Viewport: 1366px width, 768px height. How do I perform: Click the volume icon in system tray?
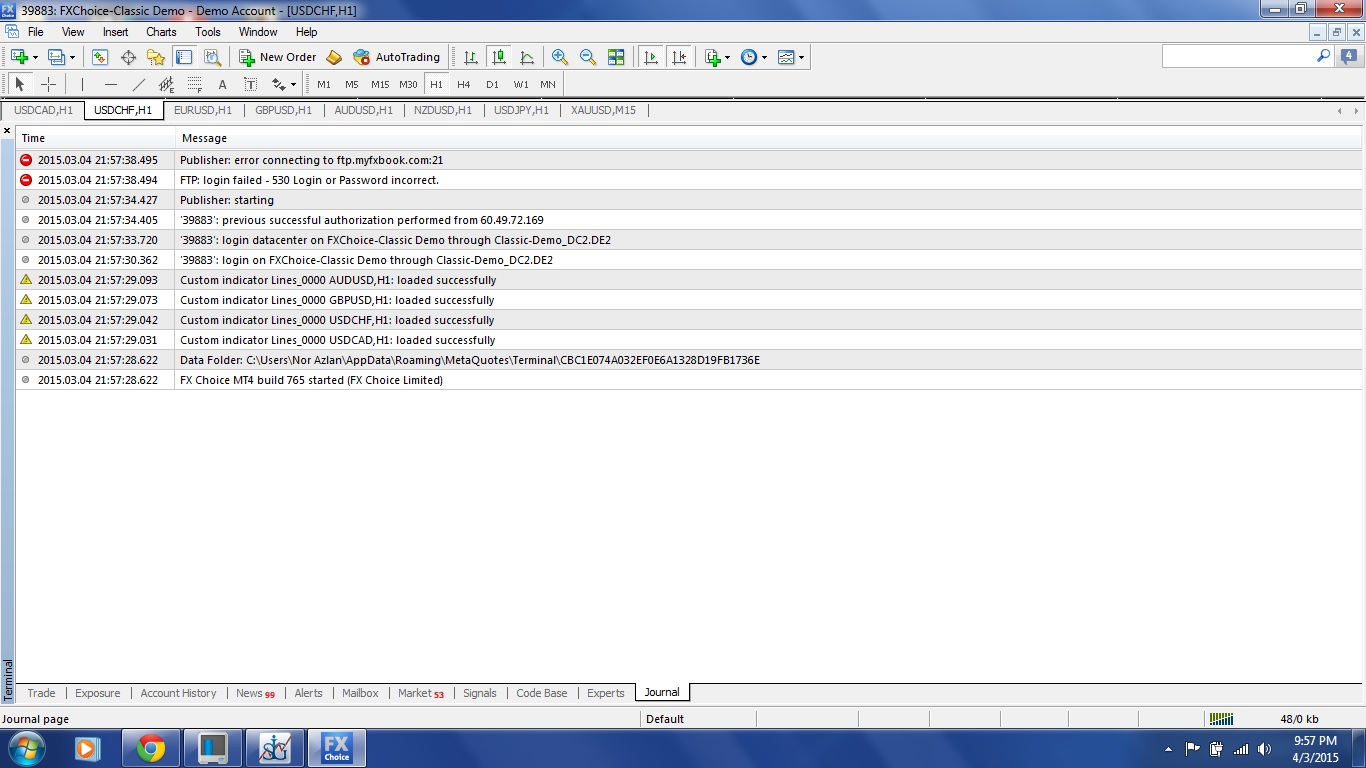coord(1265,748)
